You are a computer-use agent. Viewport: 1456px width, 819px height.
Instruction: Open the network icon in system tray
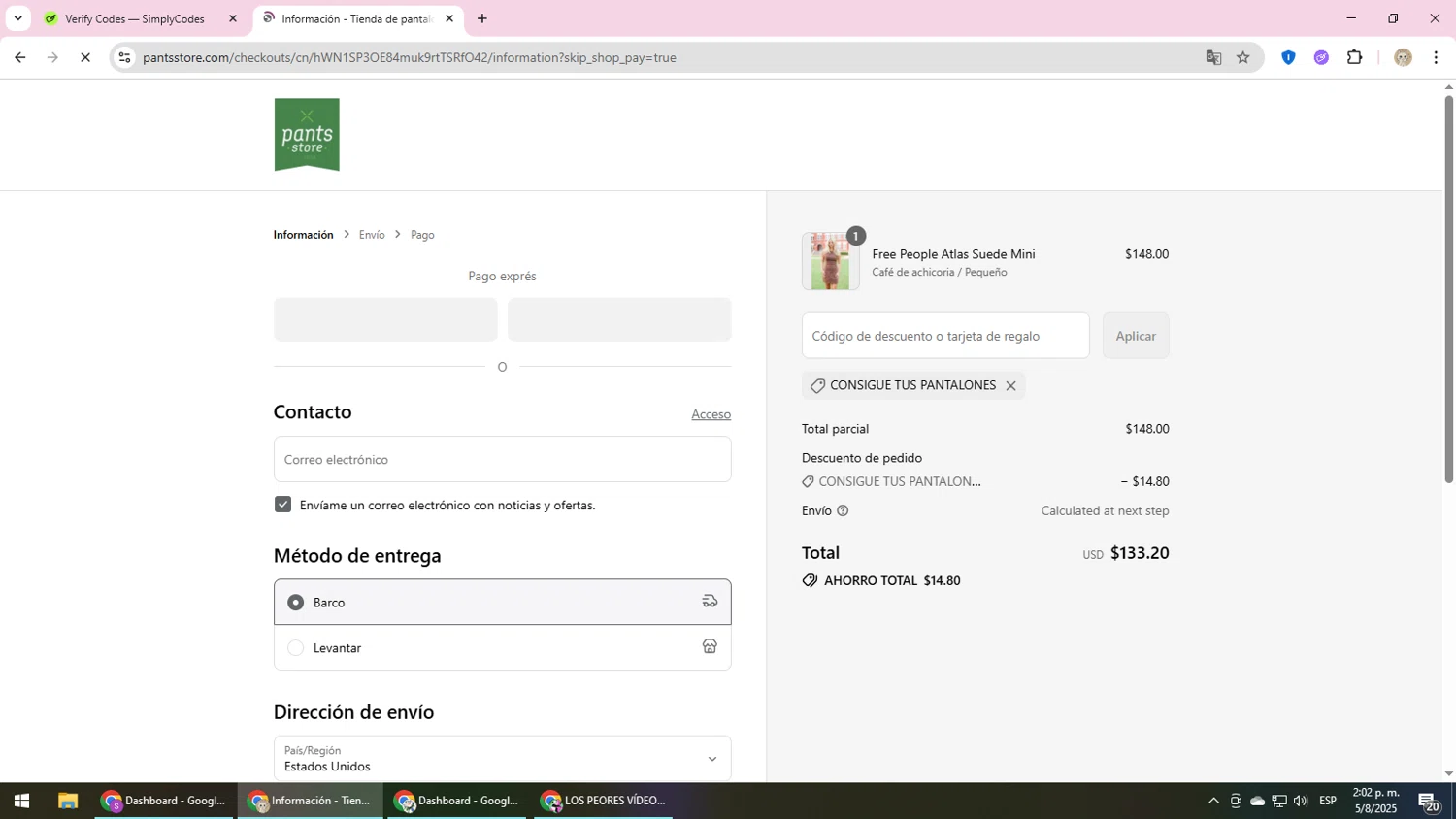click(x=1279, y=801)
